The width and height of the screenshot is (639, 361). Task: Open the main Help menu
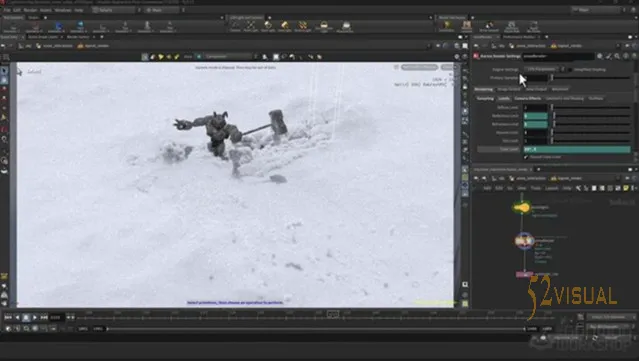click(x=79, y=10)
